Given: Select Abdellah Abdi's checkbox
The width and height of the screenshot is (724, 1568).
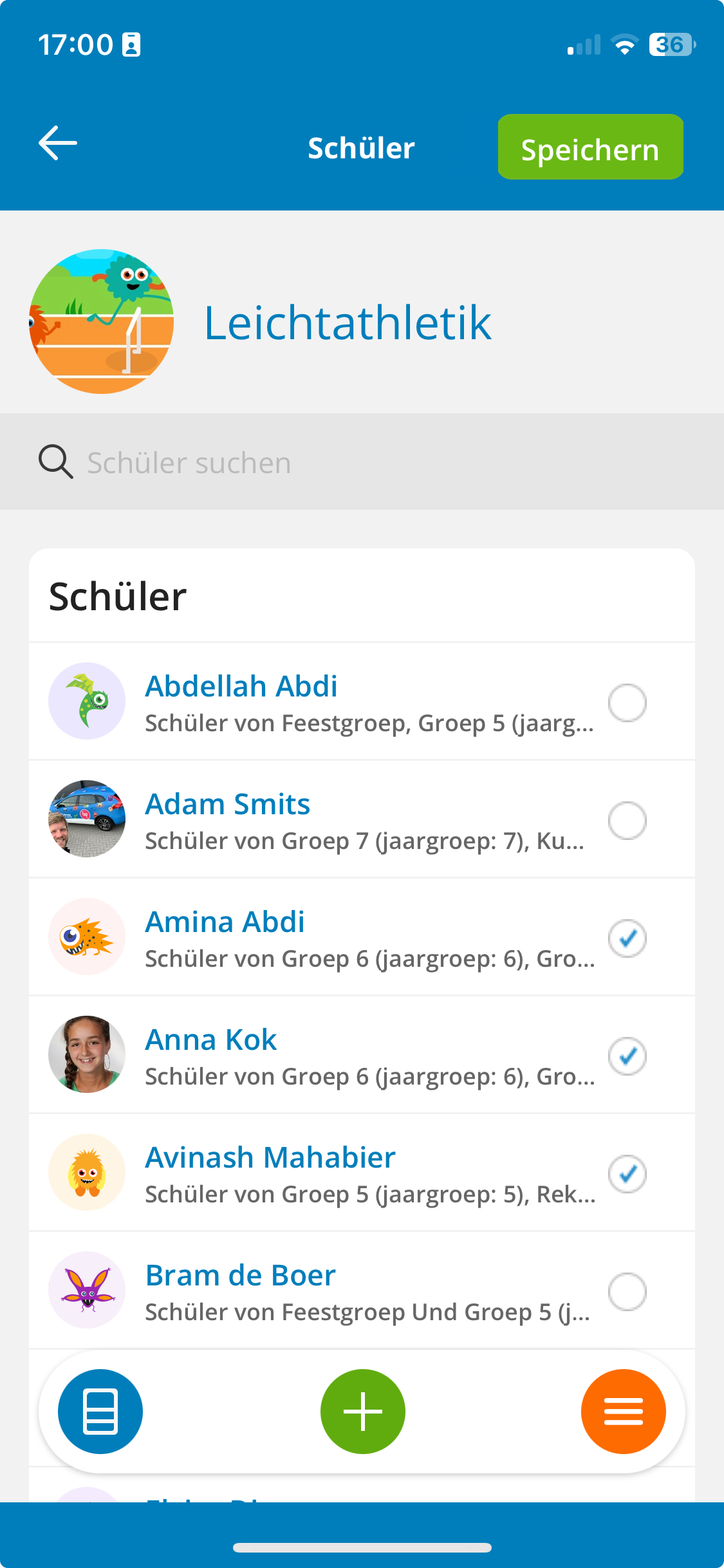Looking at the screenshot, I should (x=627, y=702).
